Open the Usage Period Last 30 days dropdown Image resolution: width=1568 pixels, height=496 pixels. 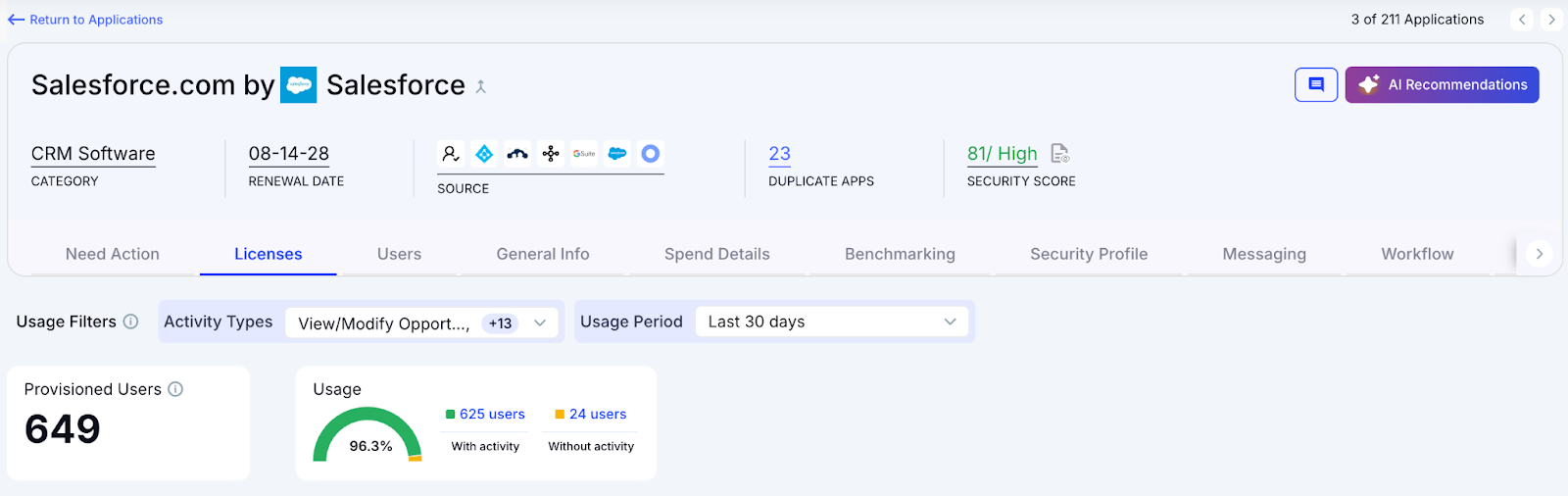coord(832,322)
